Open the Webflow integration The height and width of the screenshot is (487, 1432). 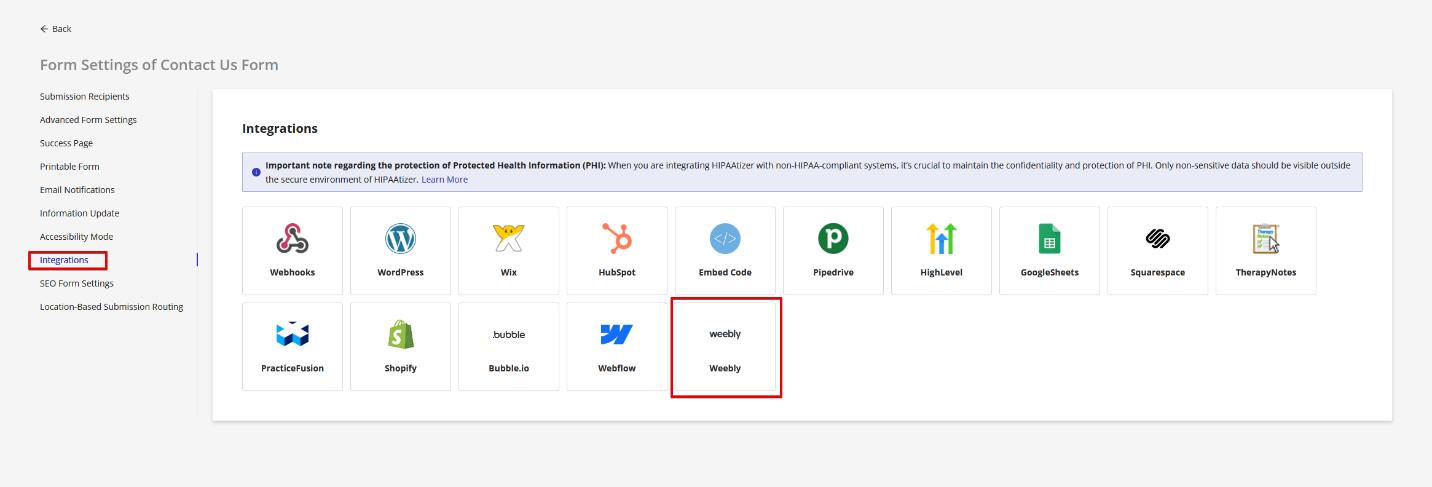click(x=616, y=346)
